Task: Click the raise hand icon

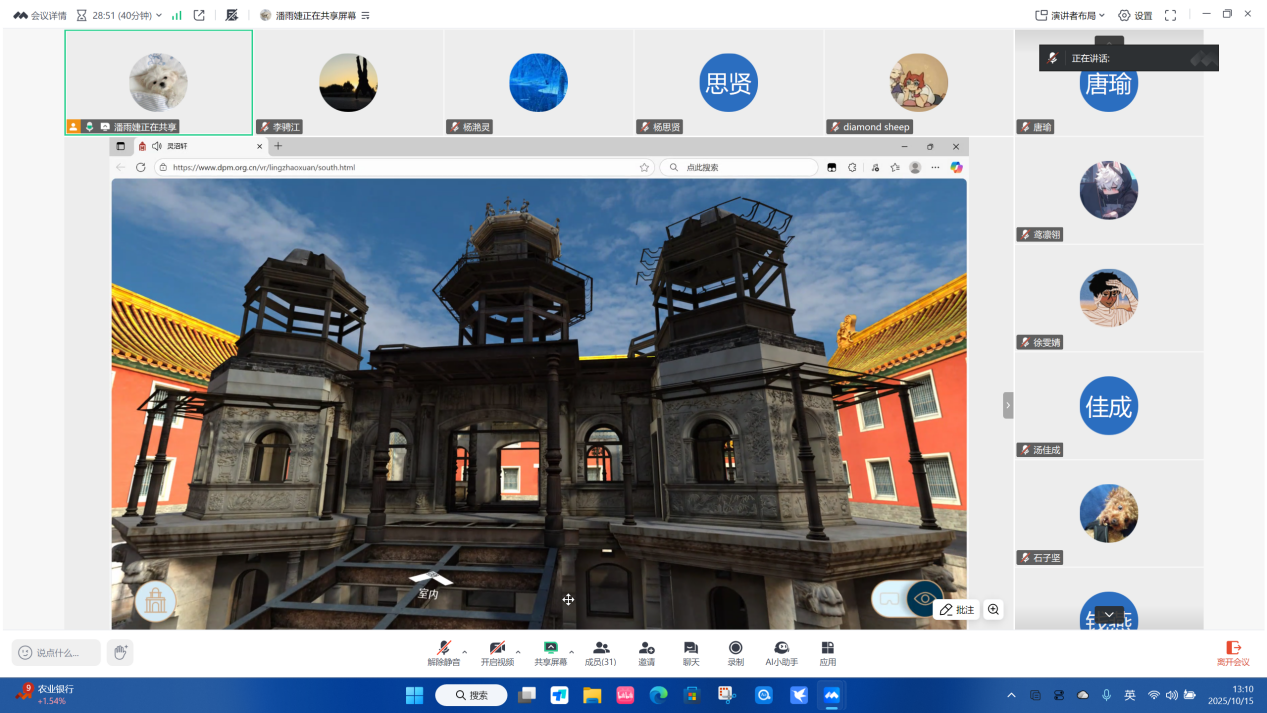Action: point(120,652)
